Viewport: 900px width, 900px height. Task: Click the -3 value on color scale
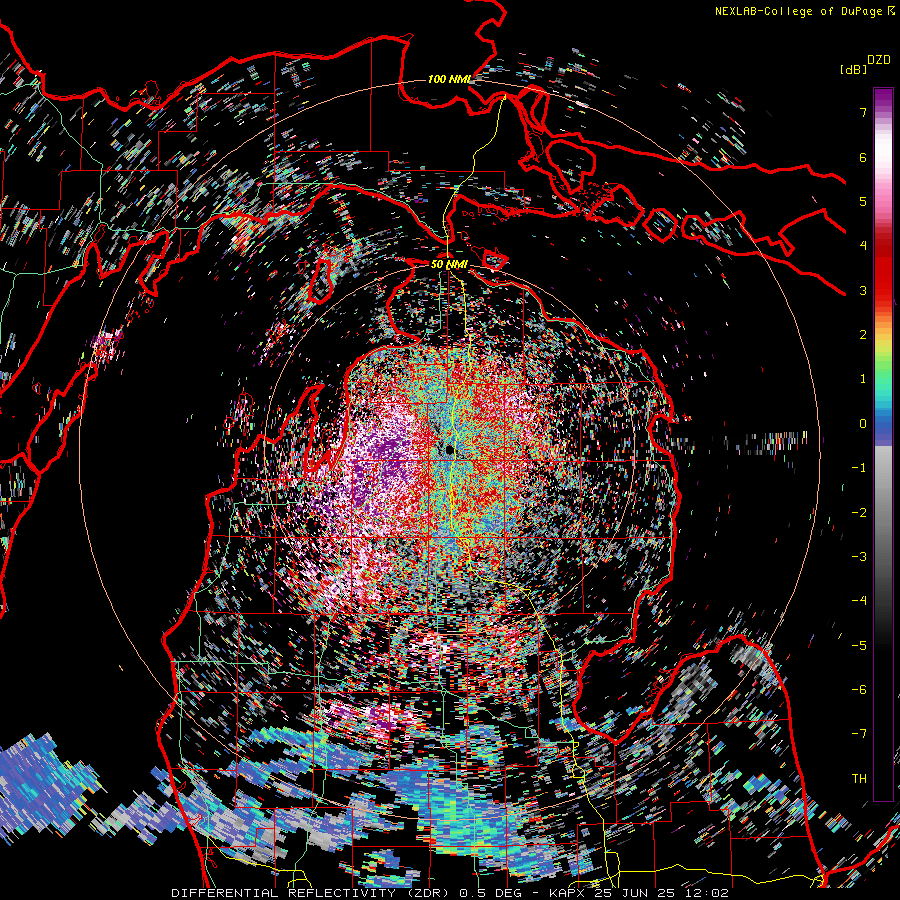859,557
